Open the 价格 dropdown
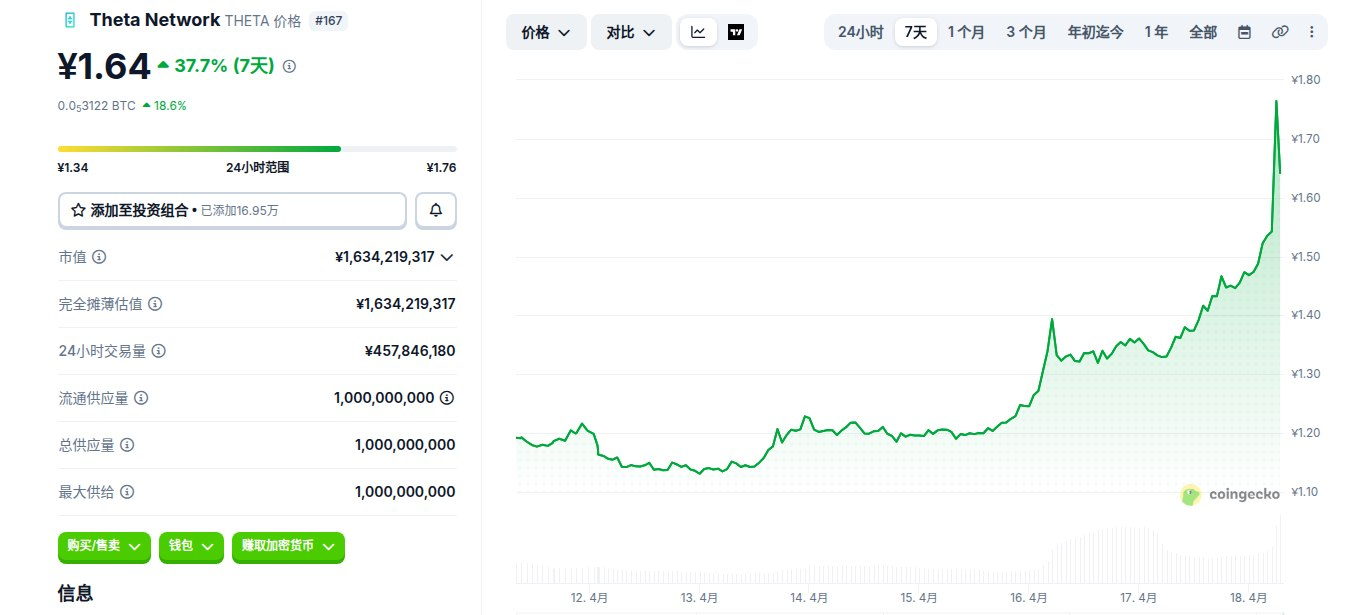This screenshot has height=615, width=1360. (546, 32)
